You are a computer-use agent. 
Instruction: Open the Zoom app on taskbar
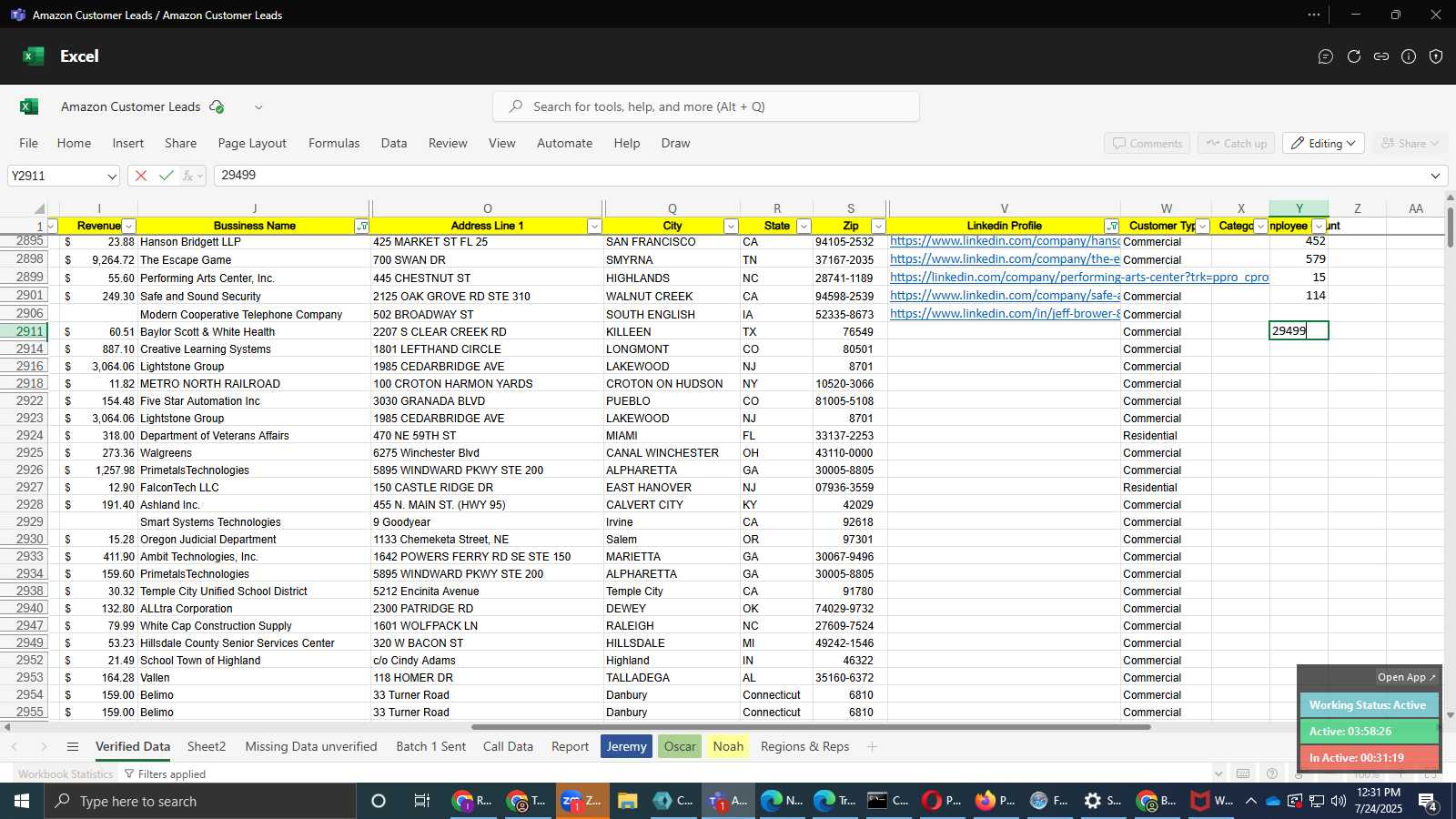(581, 801)
